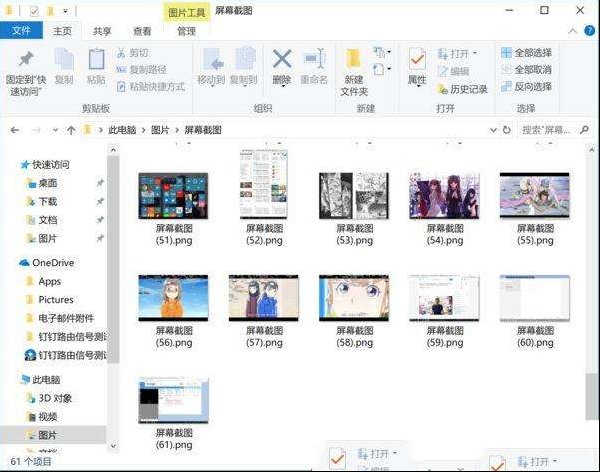Click navigation pane scroll up arrow
This screenshot has height=472, width=600.
coord(113,150)
